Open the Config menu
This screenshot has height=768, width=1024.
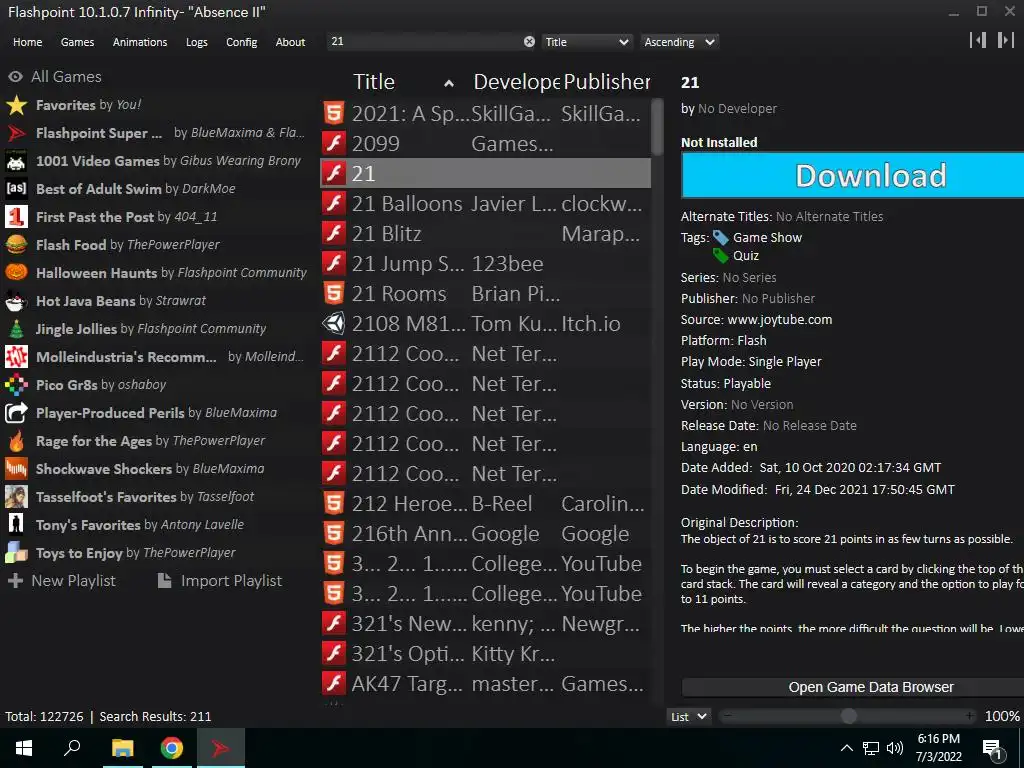(242, 42)
